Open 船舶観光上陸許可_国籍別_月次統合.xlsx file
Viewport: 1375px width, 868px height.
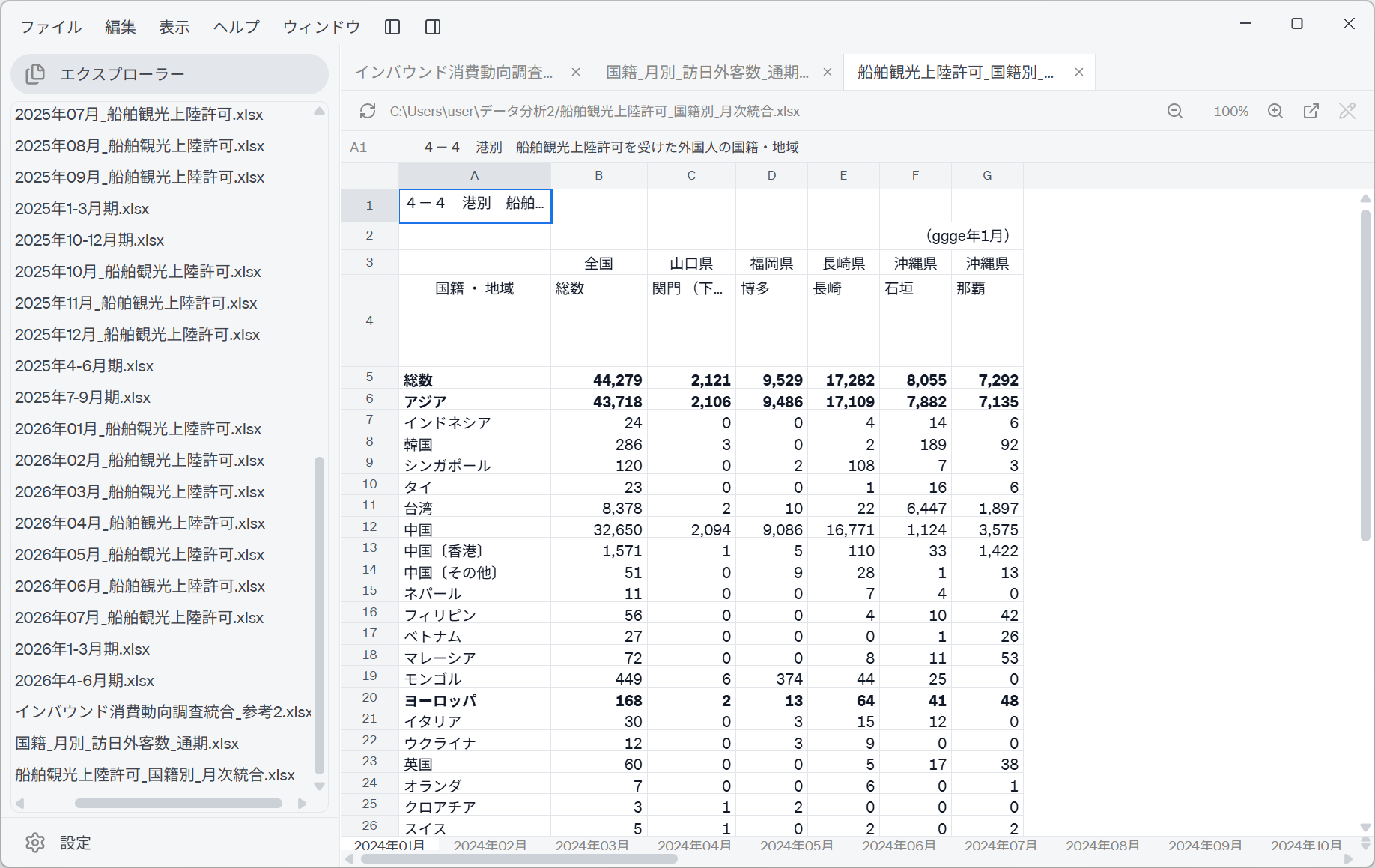pyautogui.click(x=155, y=775)
